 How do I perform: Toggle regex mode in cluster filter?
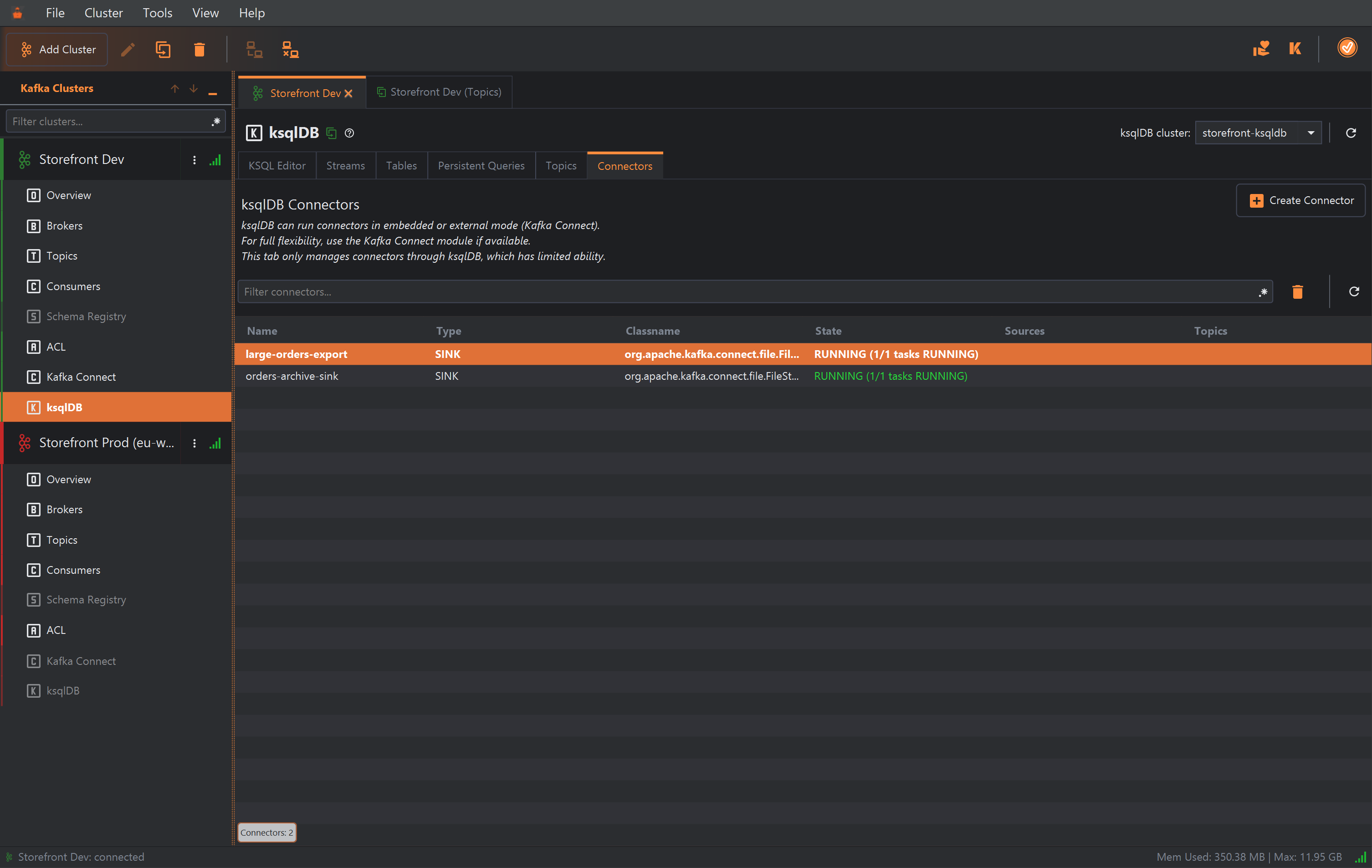(215, 121)
